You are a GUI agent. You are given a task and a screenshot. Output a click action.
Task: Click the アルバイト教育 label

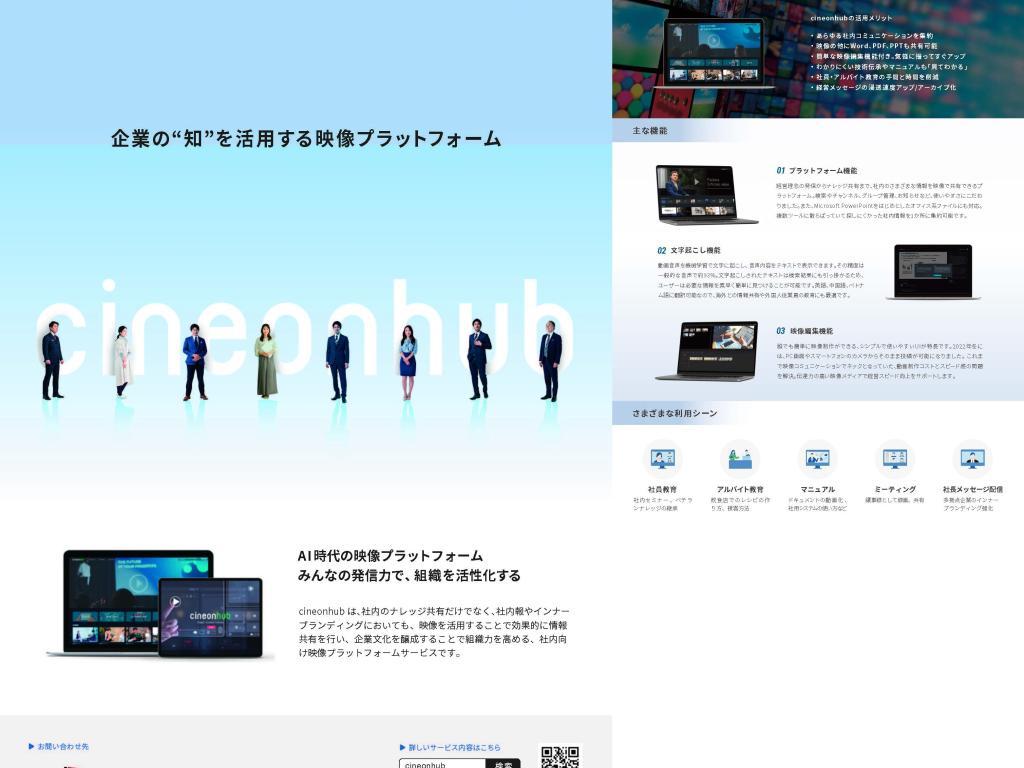[x=740, y=489]
